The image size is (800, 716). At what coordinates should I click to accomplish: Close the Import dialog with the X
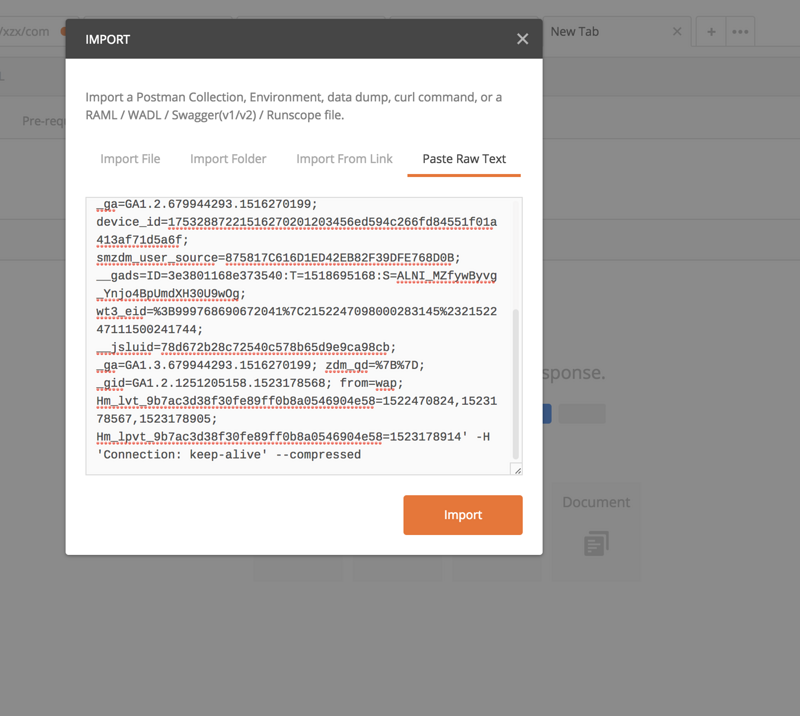click(x=522, y=39)
